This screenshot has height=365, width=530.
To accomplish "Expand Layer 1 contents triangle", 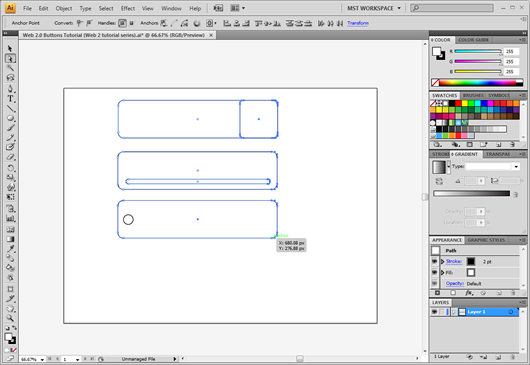I will click(454, 312).
